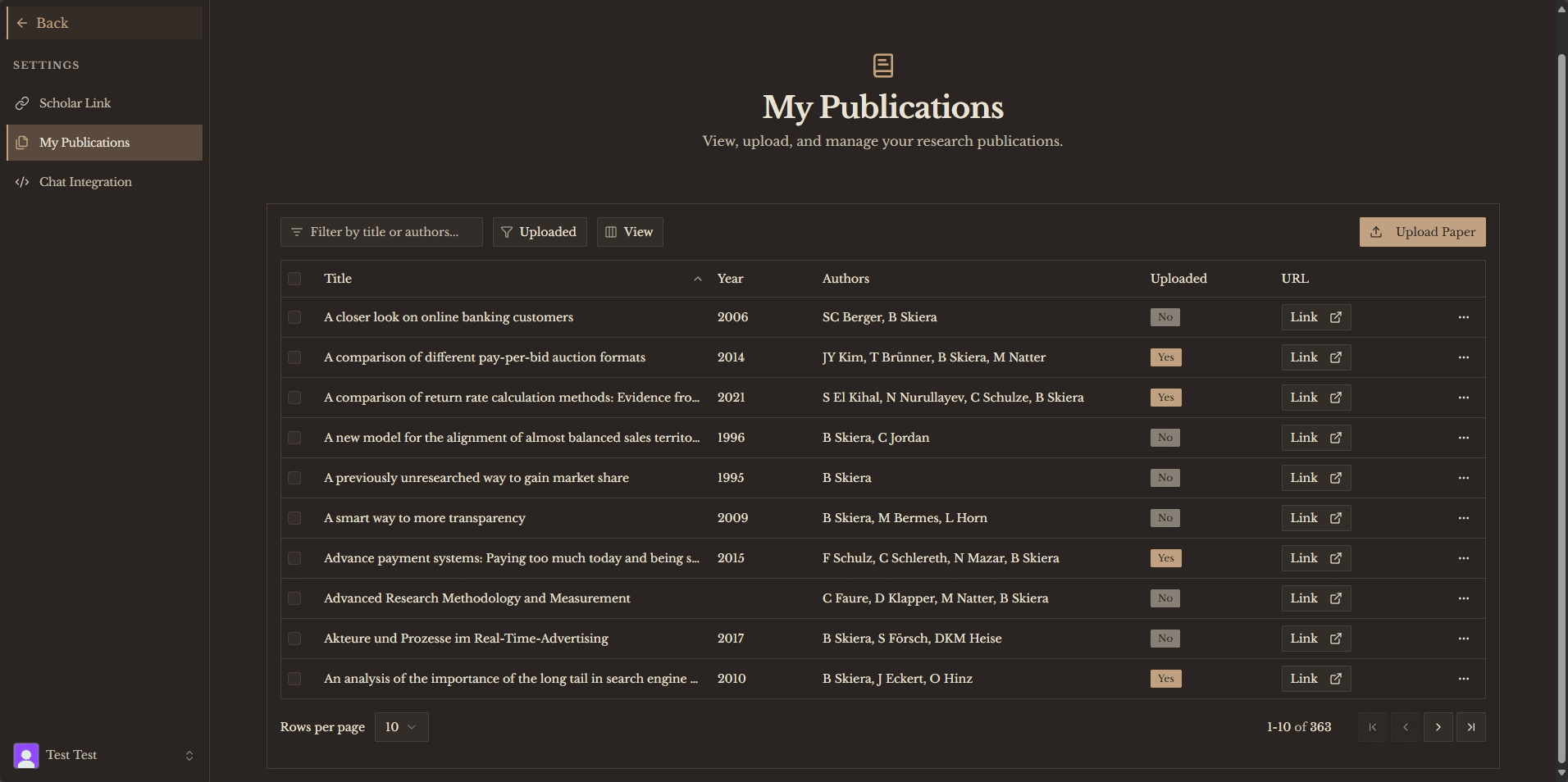
Task: Select the row 'A closer look on online banking customers'
Action: (x=294, y=317)
